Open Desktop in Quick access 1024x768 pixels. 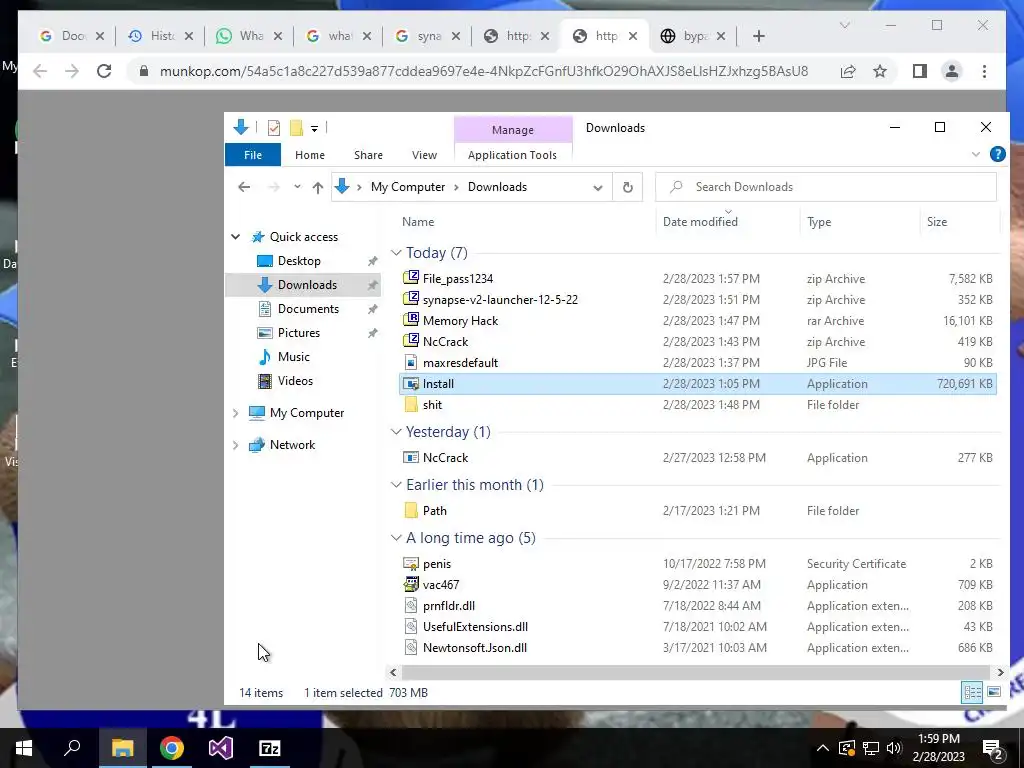(x=298, y=261)
